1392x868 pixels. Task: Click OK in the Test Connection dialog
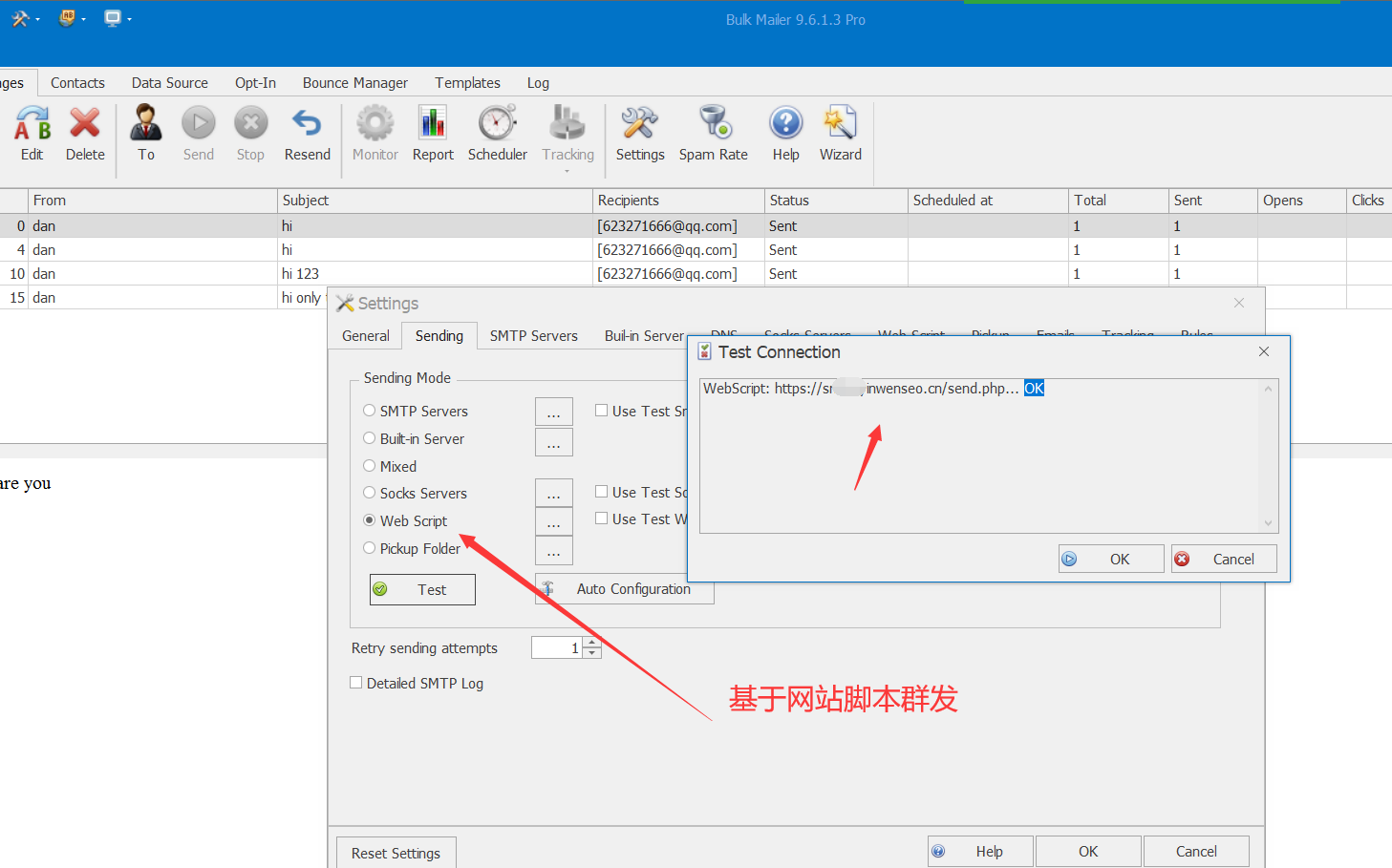point(1111,559)
